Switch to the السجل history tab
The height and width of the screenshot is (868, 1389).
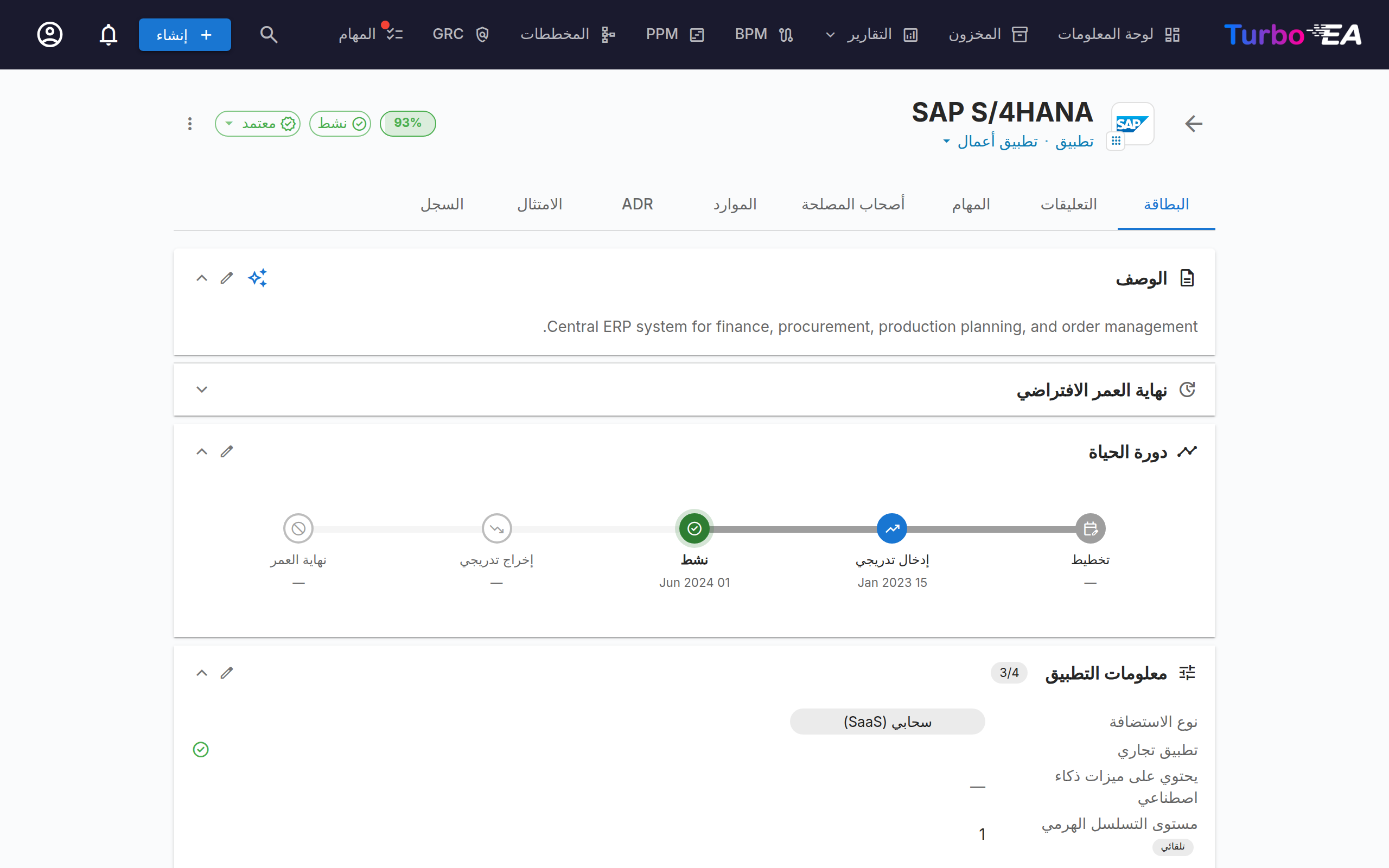(442, 205)
